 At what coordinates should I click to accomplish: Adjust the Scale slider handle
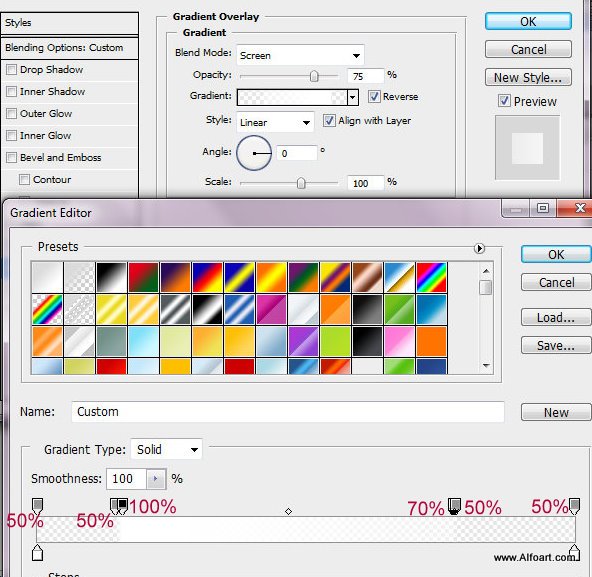point(301,183)
